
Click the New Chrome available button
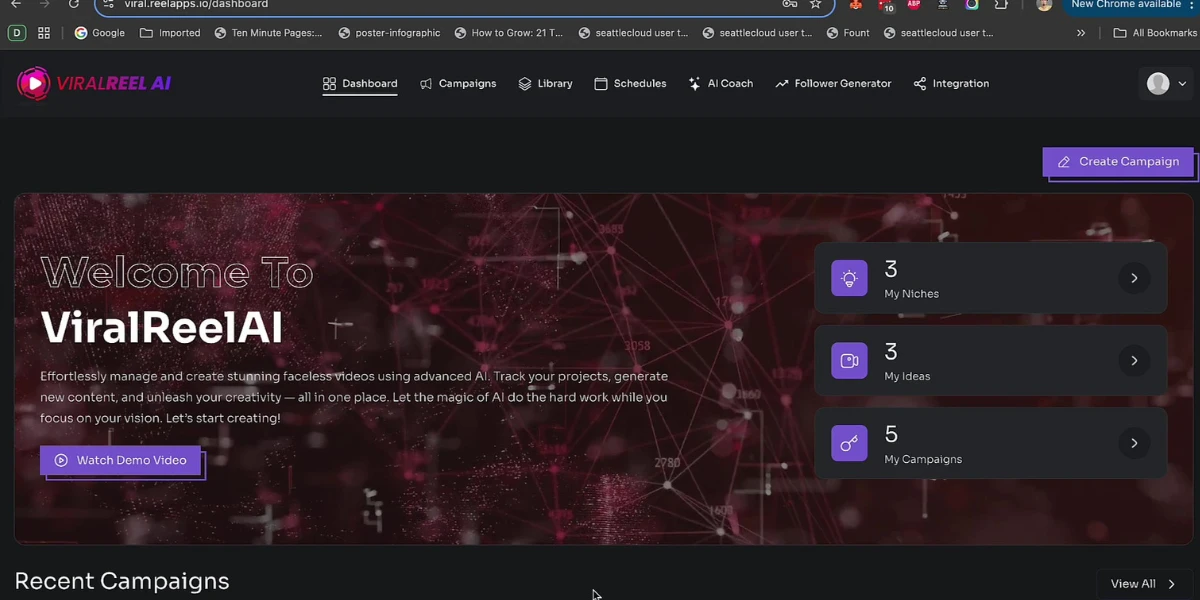tap(1126, 4)
